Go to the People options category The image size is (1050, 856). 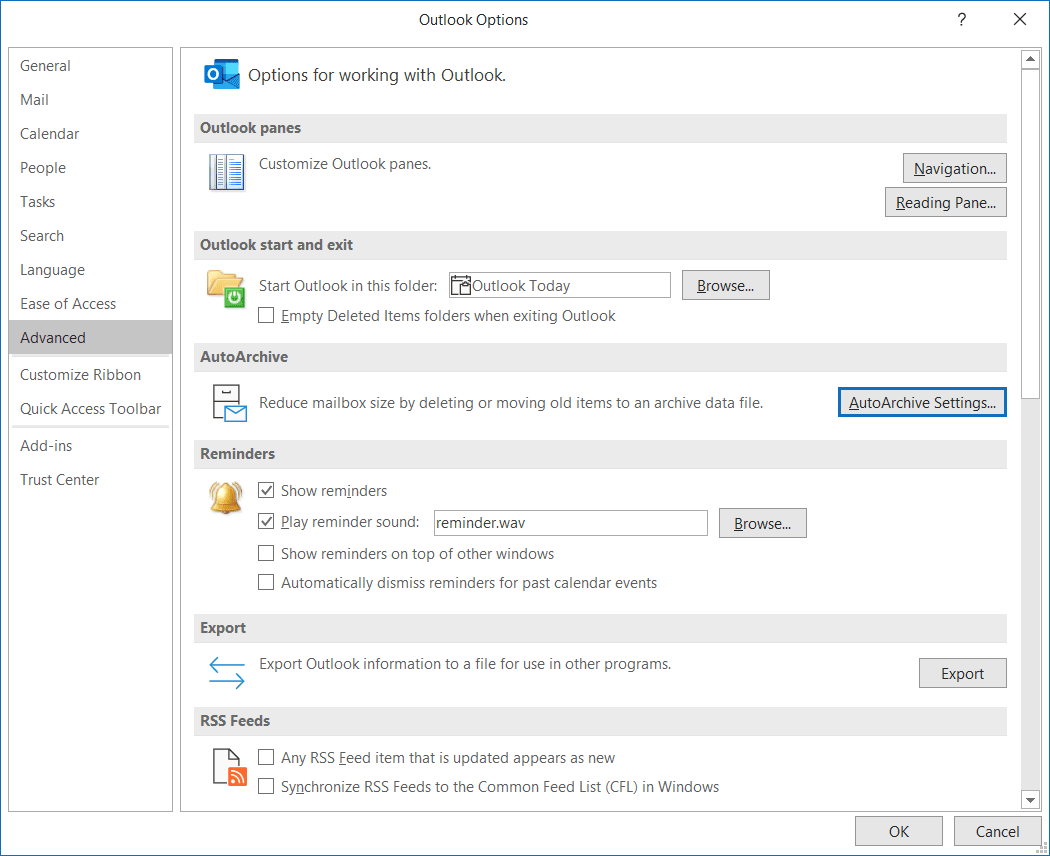(90, 167)
